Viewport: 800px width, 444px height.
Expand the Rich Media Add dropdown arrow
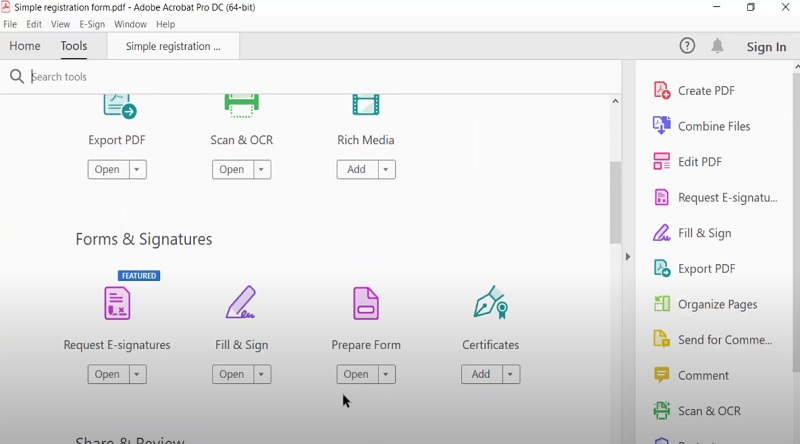click(x=386, y=169)
